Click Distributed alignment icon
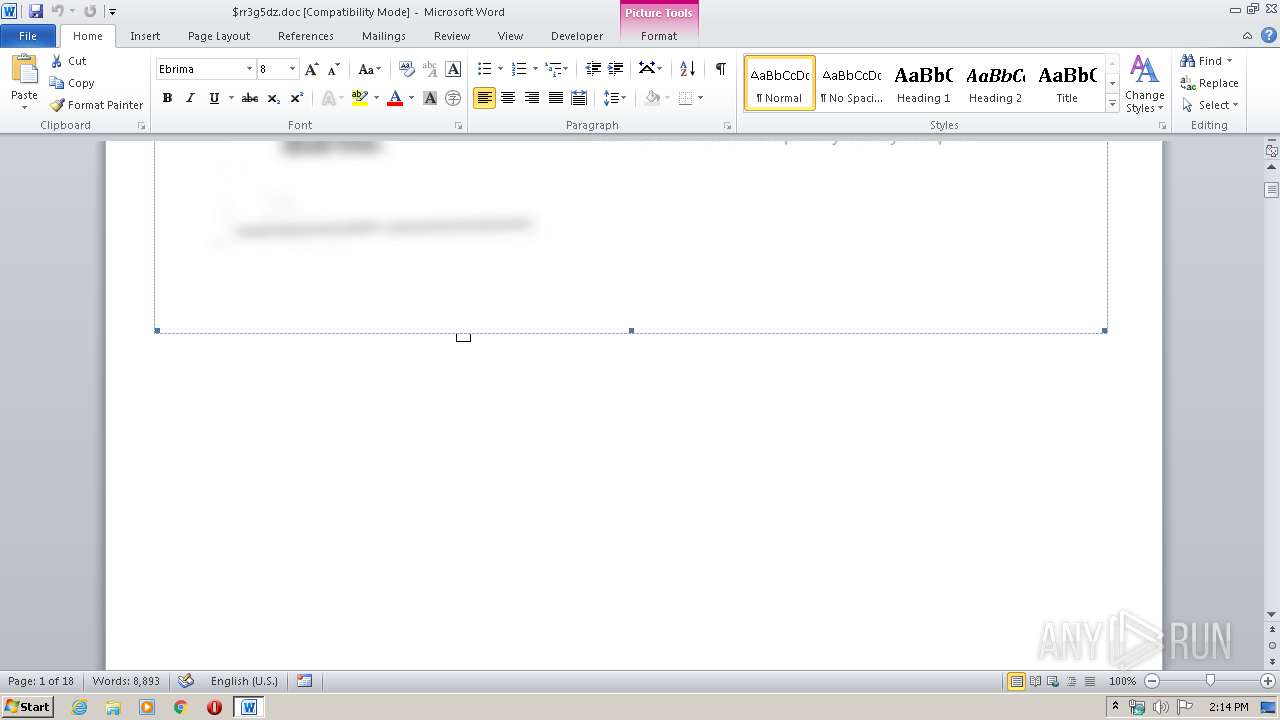The height and width of the screenshot is (720, 1280). [x=579, y=98]
